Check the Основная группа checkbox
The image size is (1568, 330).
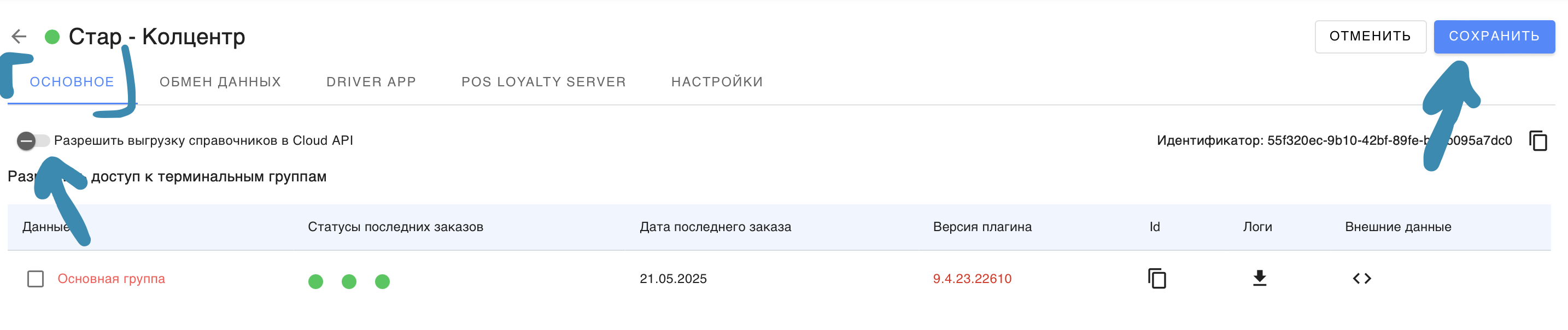click(x=36, y=279)
